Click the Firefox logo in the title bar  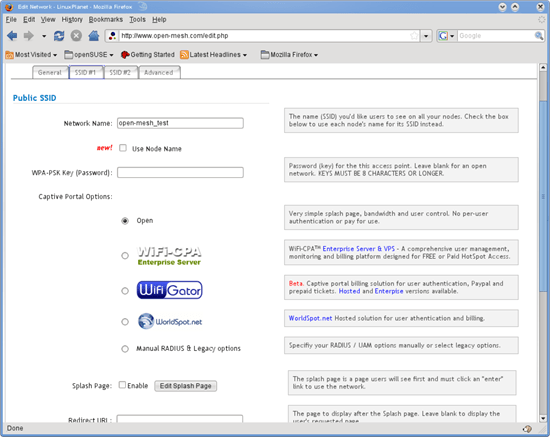click(x=9, y=7)
